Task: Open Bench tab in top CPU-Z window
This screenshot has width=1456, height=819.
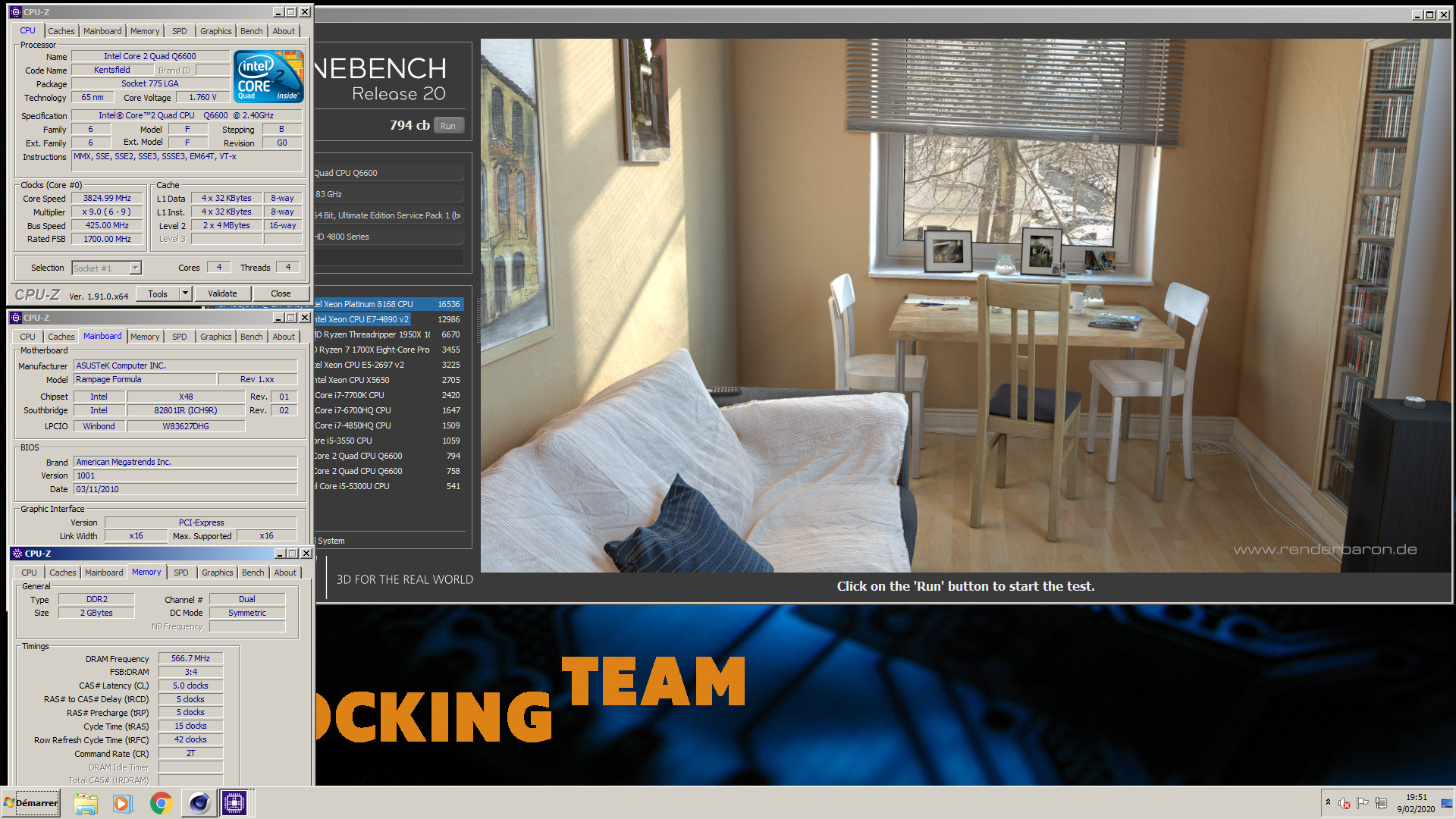Action: coord(252,31)
